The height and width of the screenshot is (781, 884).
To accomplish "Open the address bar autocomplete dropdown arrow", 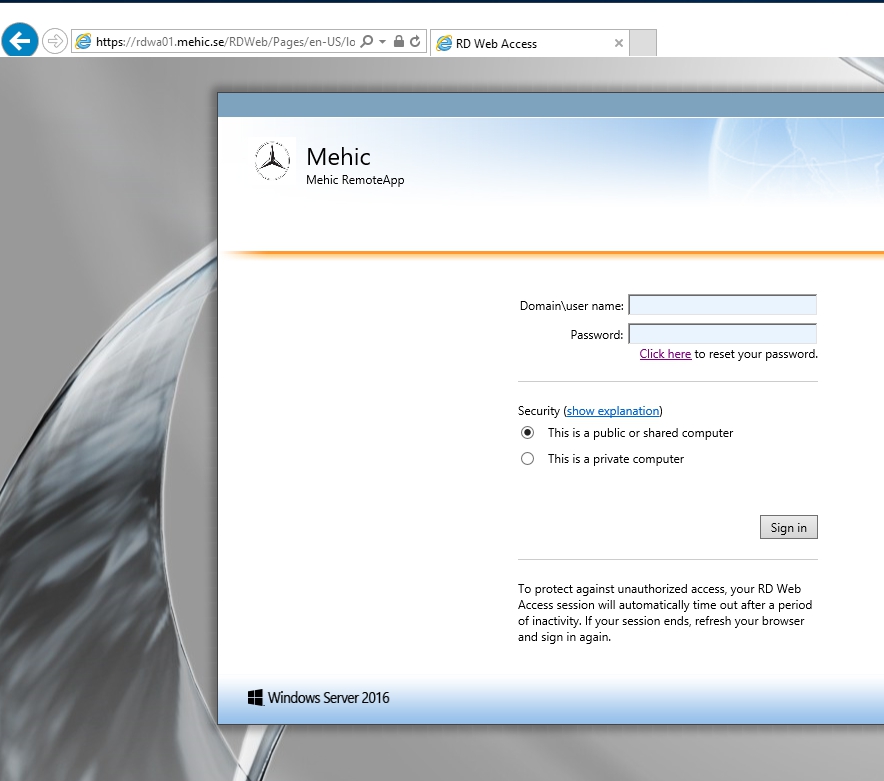I will pos(382,42).
